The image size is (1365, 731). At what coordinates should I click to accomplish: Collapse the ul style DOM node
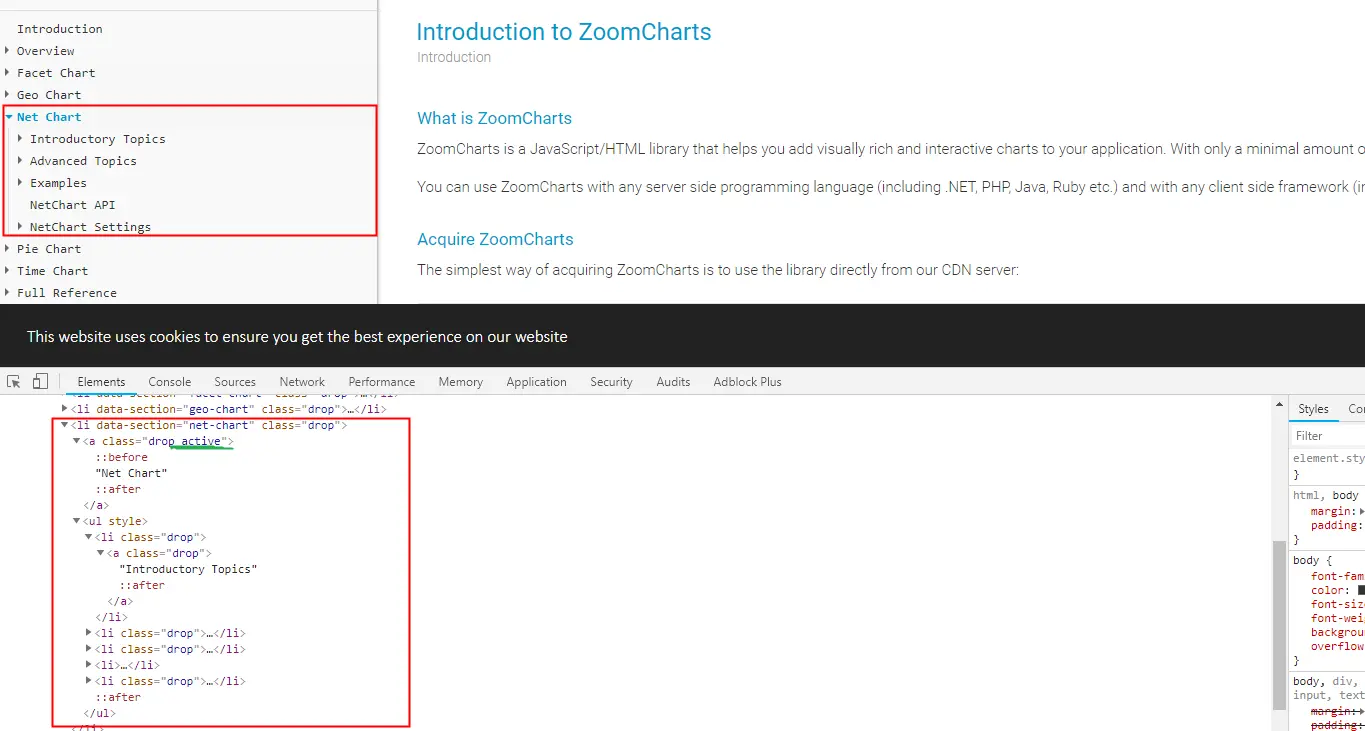pyautogui.click(x=77, y=521)
